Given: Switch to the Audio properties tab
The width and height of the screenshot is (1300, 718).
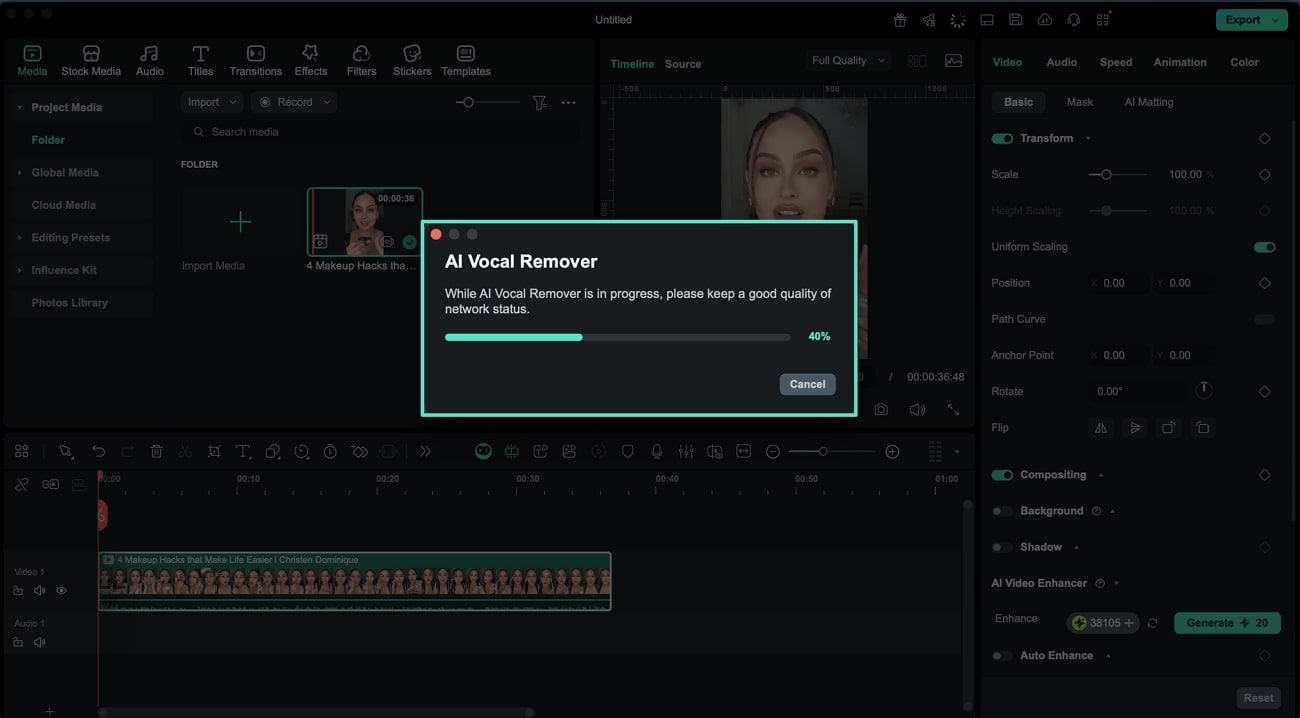Looking at the screenshot, I should [x=1061, y=62].
